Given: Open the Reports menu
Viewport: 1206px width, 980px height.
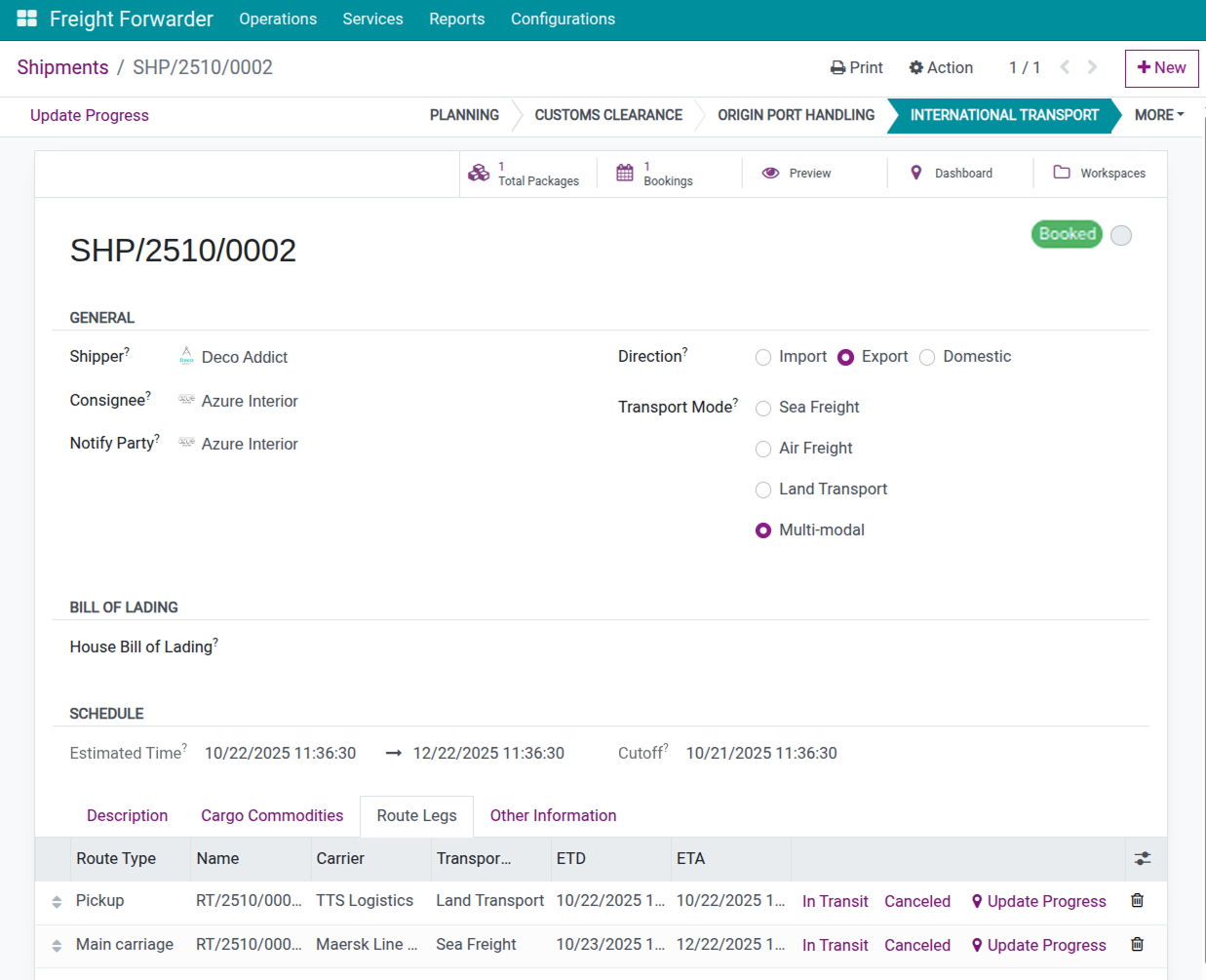Looking at the screenshot, I should 456,19.
